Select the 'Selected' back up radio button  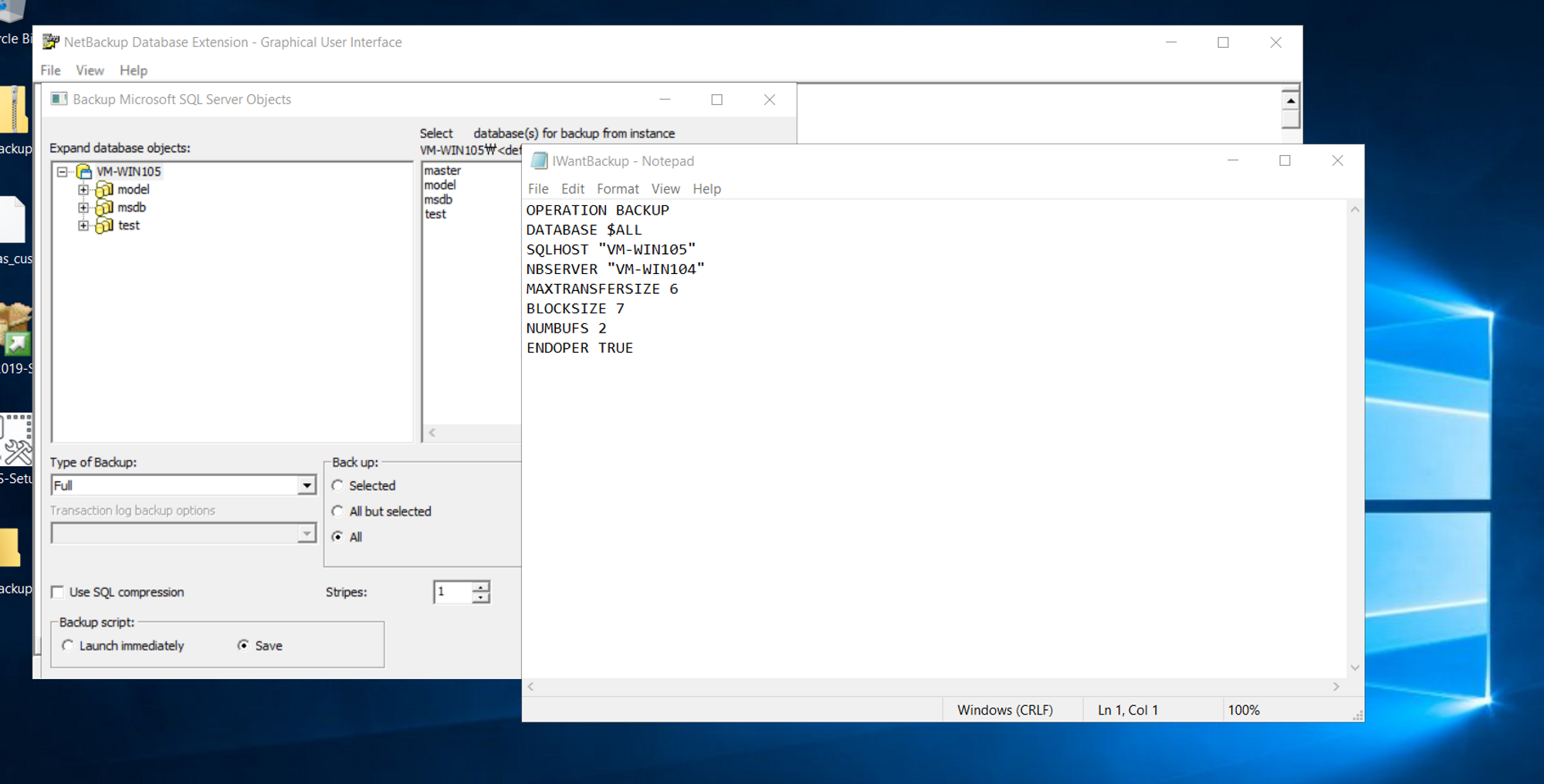coord(337,485)
